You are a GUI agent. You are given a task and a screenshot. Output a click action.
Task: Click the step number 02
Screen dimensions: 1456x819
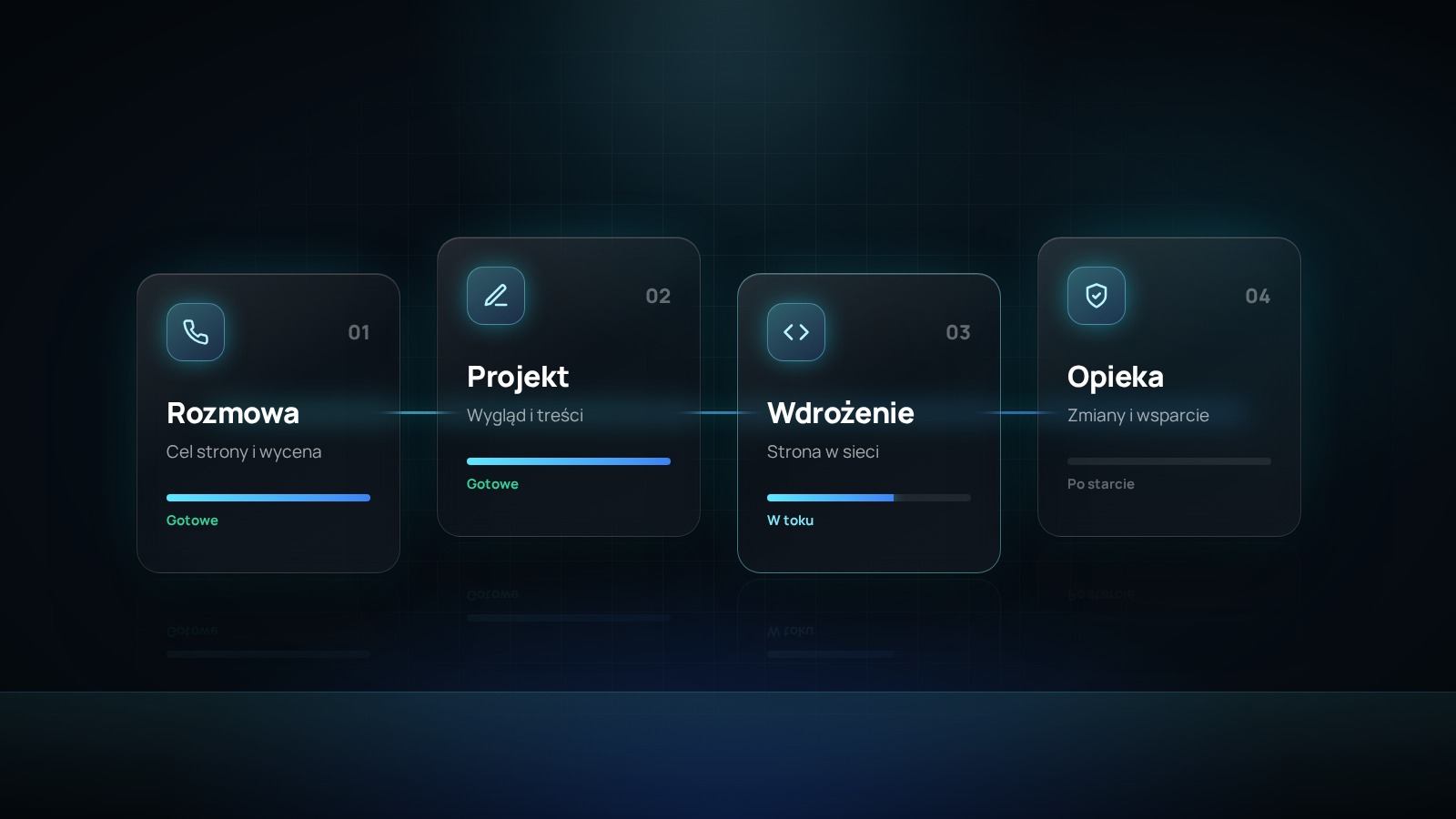(658, 296)
